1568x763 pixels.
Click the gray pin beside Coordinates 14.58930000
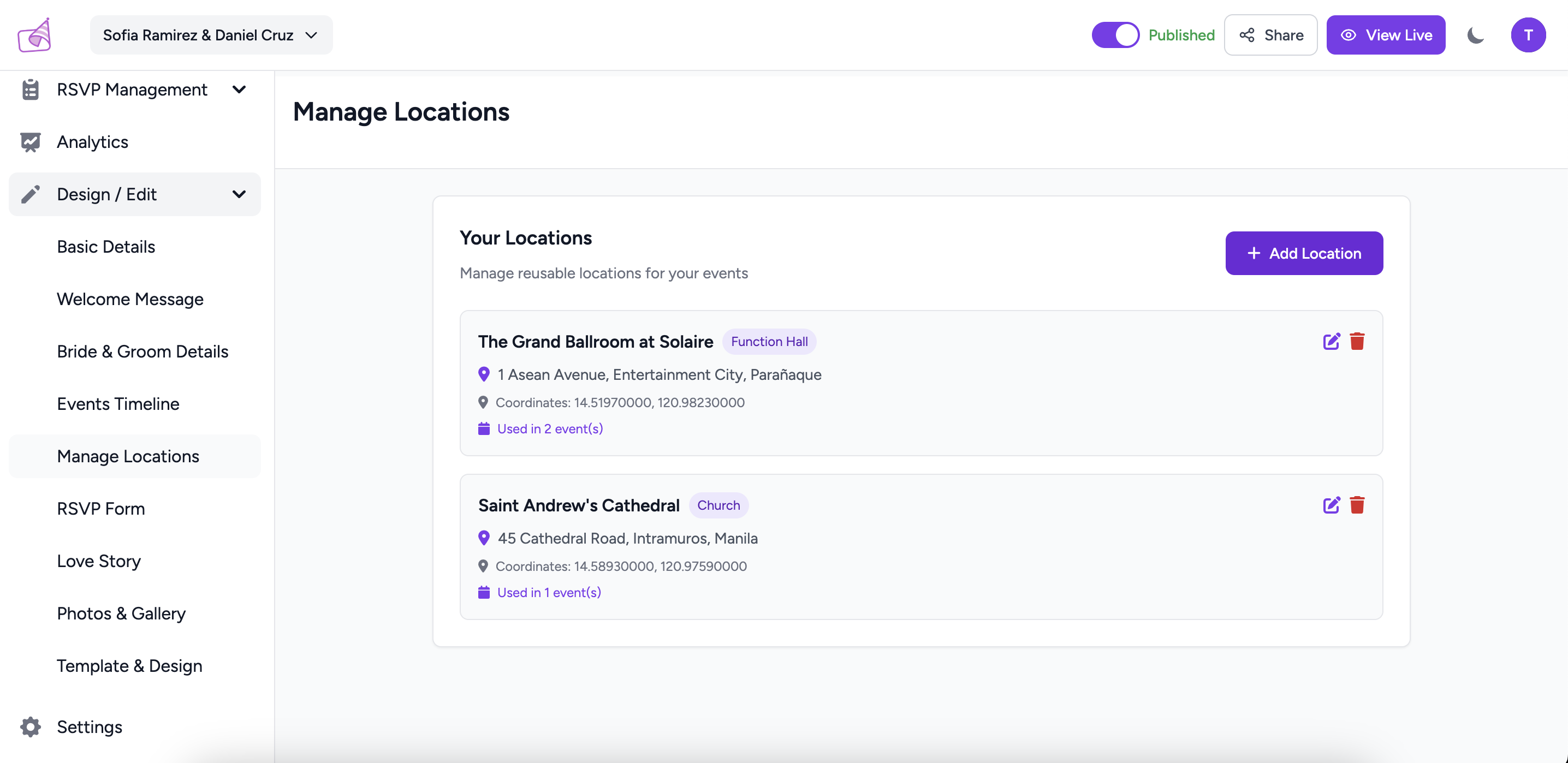click(483, 566)
